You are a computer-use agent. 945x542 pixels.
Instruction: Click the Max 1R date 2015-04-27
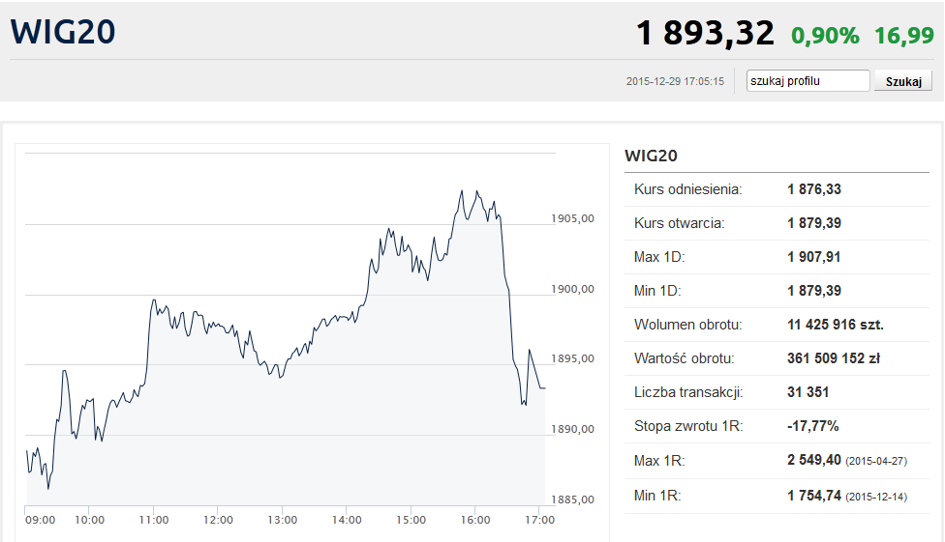(876, 461)
